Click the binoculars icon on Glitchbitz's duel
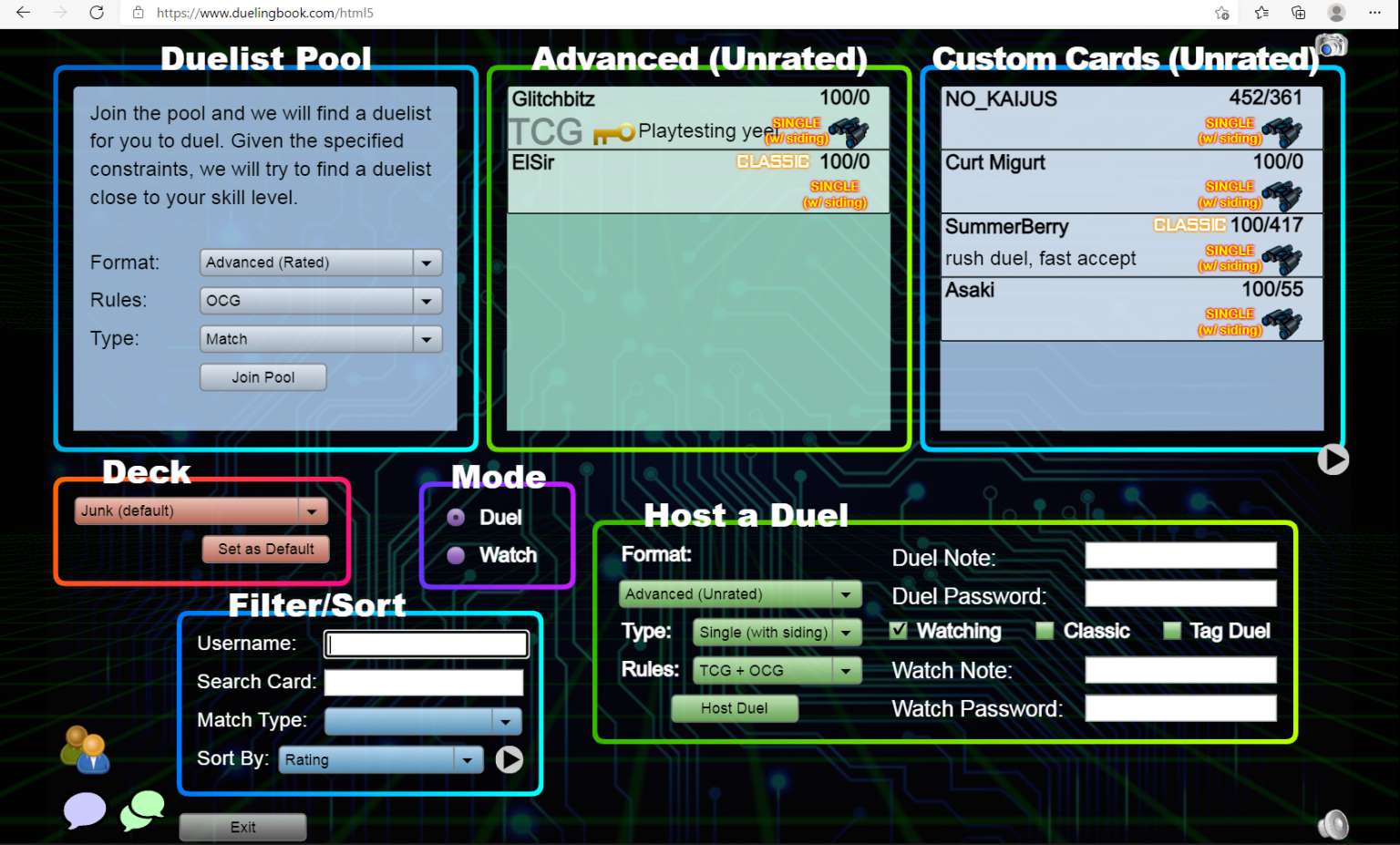 click(x=849, y=133)
